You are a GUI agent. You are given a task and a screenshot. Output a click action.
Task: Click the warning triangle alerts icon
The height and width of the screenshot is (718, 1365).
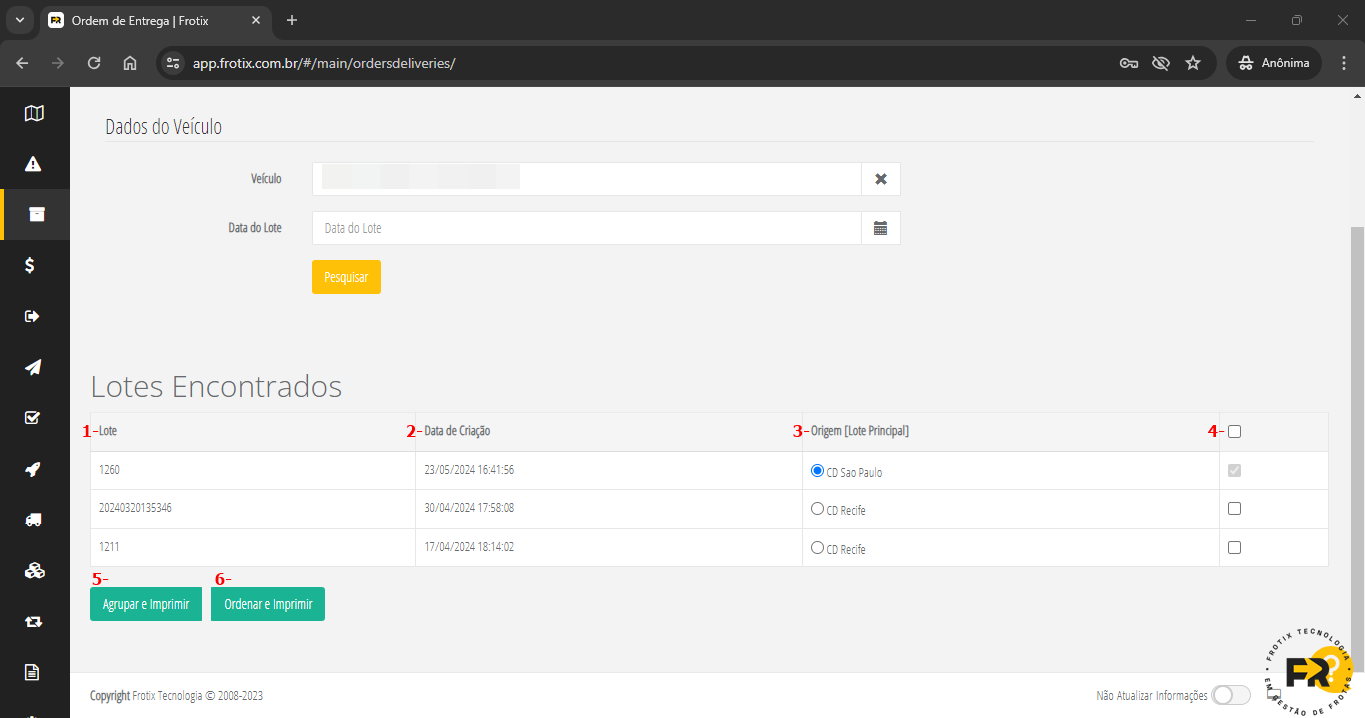point(34,164)
